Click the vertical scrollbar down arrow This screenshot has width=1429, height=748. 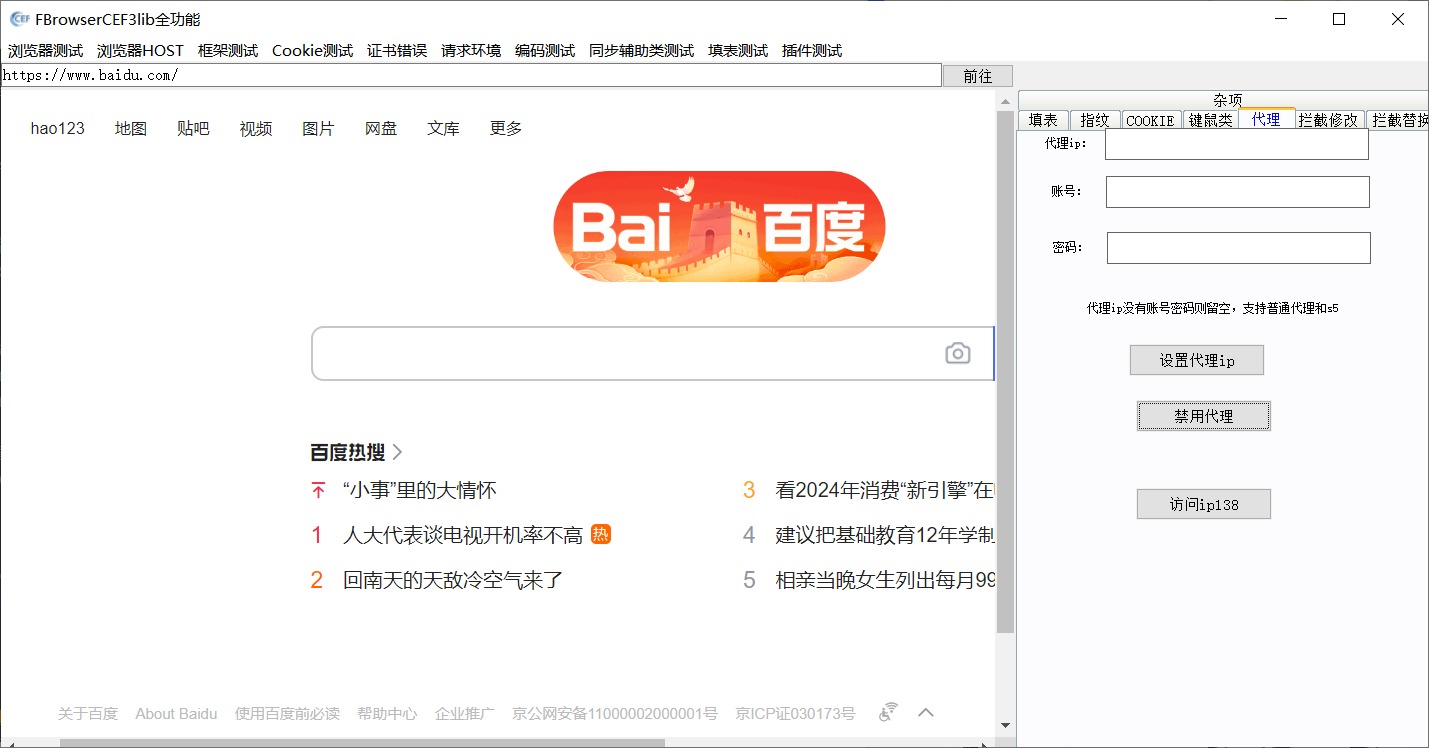[x=1005, y=725]
